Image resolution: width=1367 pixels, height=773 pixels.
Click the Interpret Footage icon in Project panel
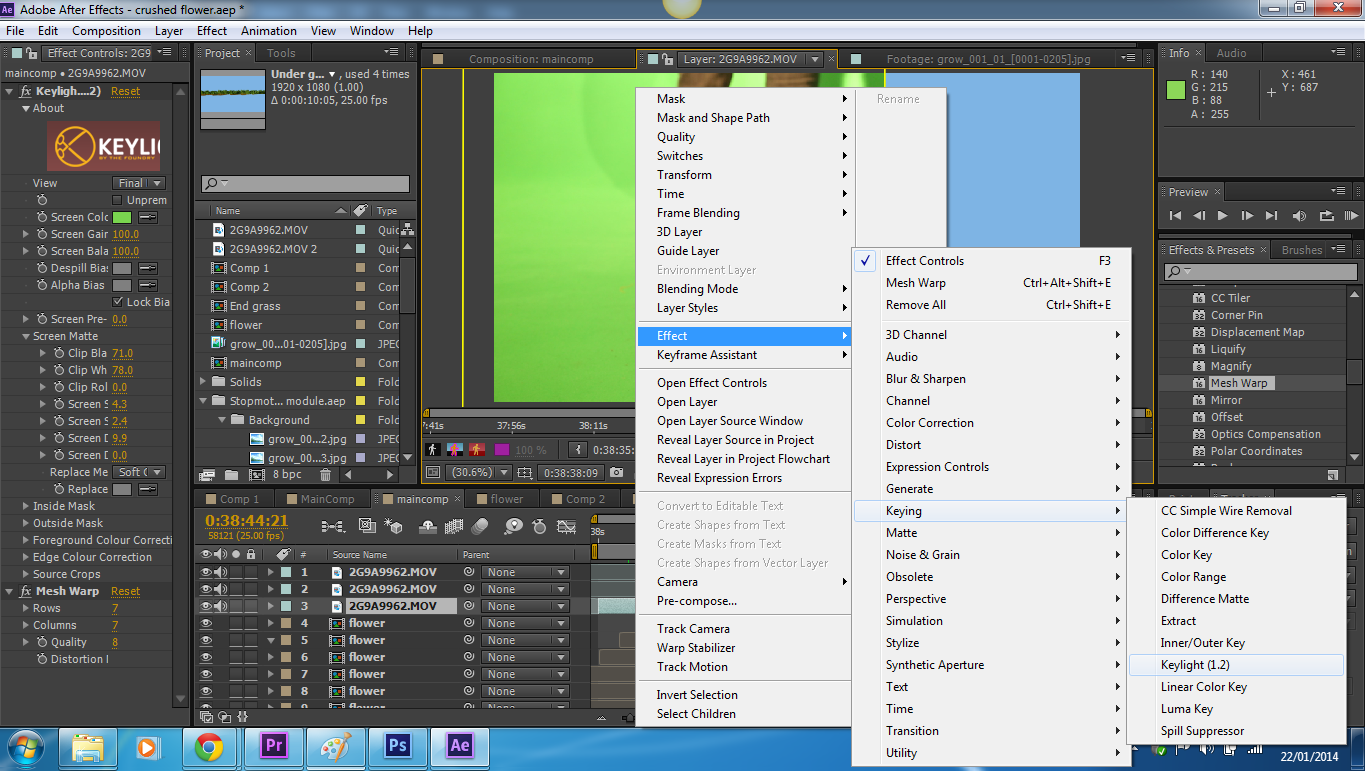pyautogui.click(x=207, y=475)
